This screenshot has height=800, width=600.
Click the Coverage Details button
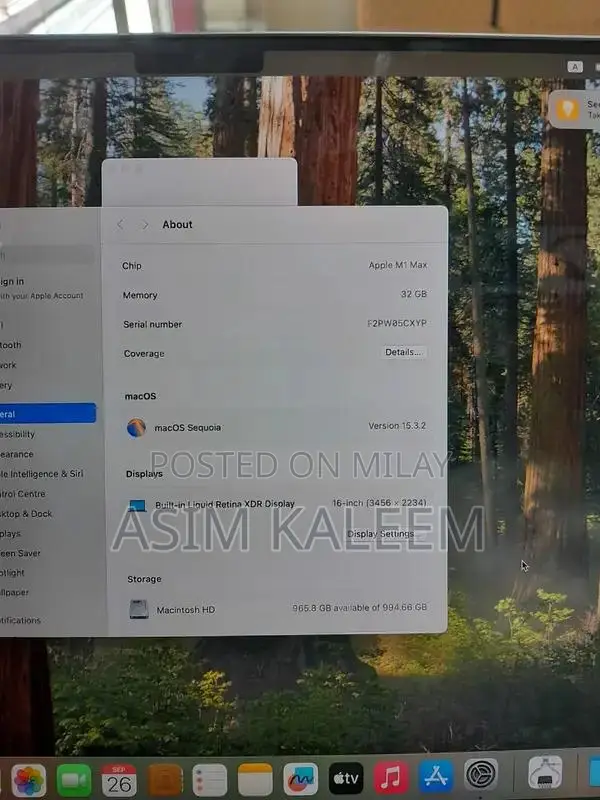(x=404, y=352)
